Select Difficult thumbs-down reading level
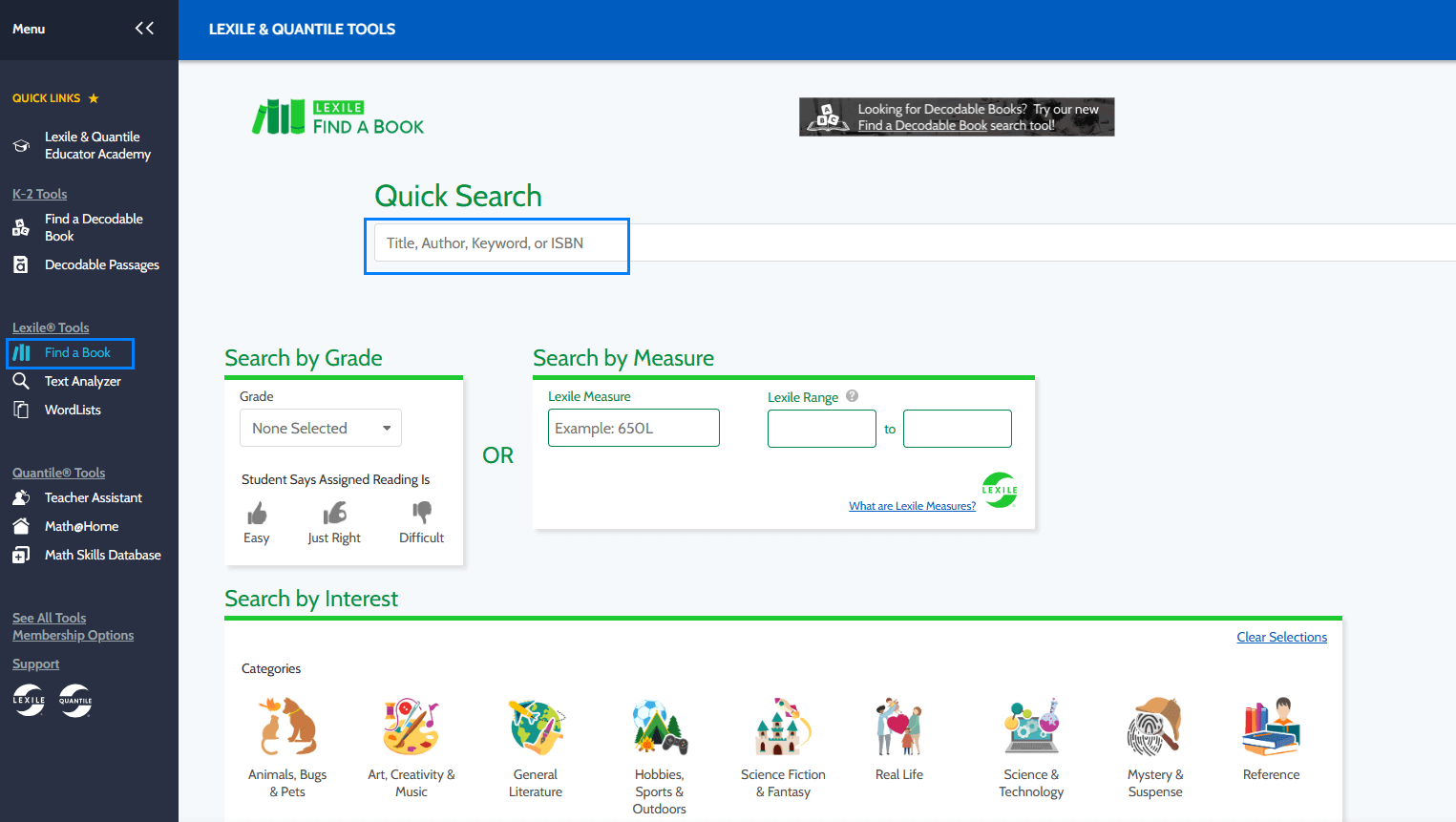Image resolution: width=1456 pixels, height=822 pixels. [x=421, y=523]
